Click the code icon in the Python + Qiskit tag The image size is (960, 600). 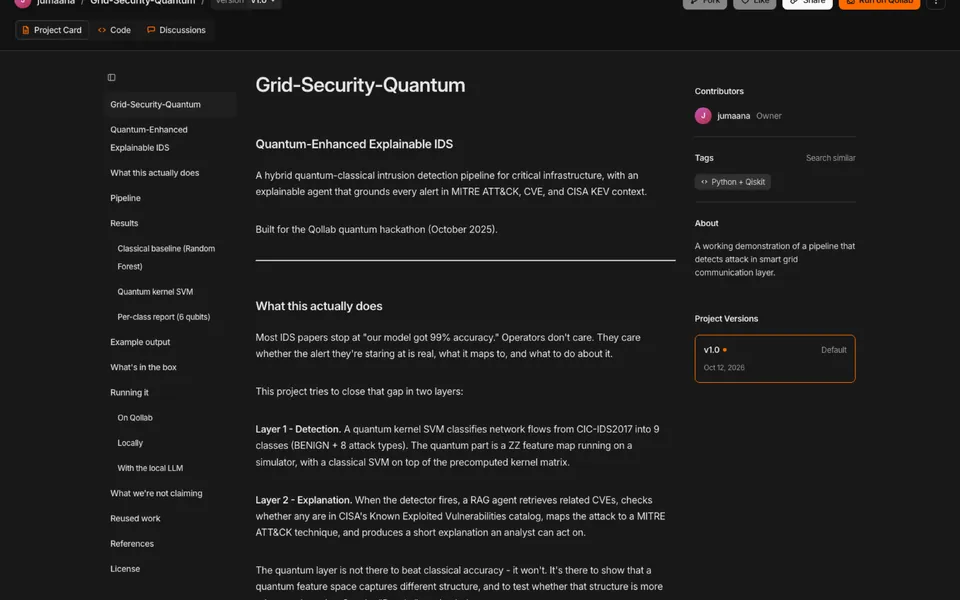point(704,182)
